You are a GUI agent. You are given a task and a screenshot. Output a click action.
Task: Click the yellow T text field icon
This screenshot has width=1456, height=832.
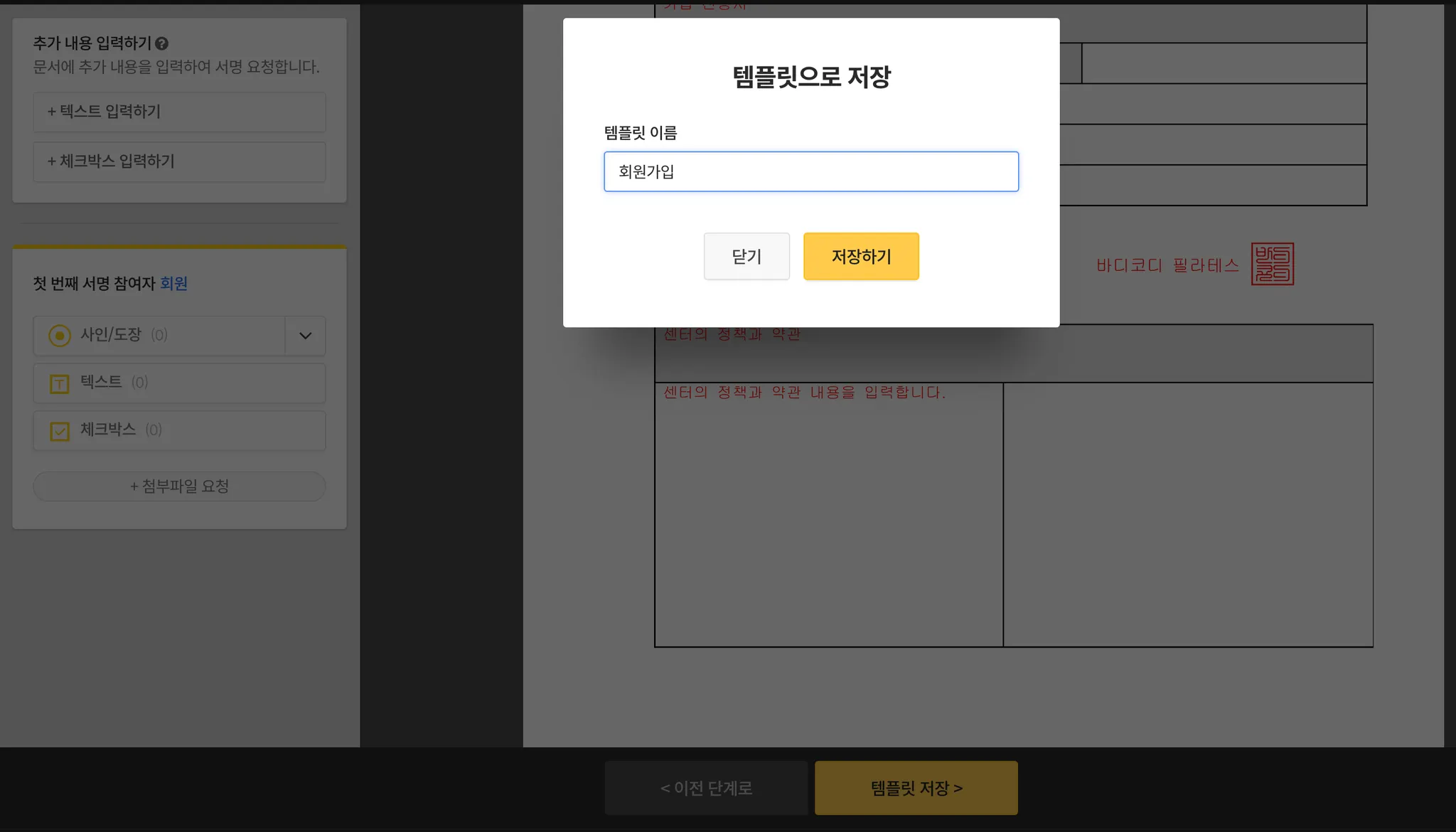(x=59, y=384)
